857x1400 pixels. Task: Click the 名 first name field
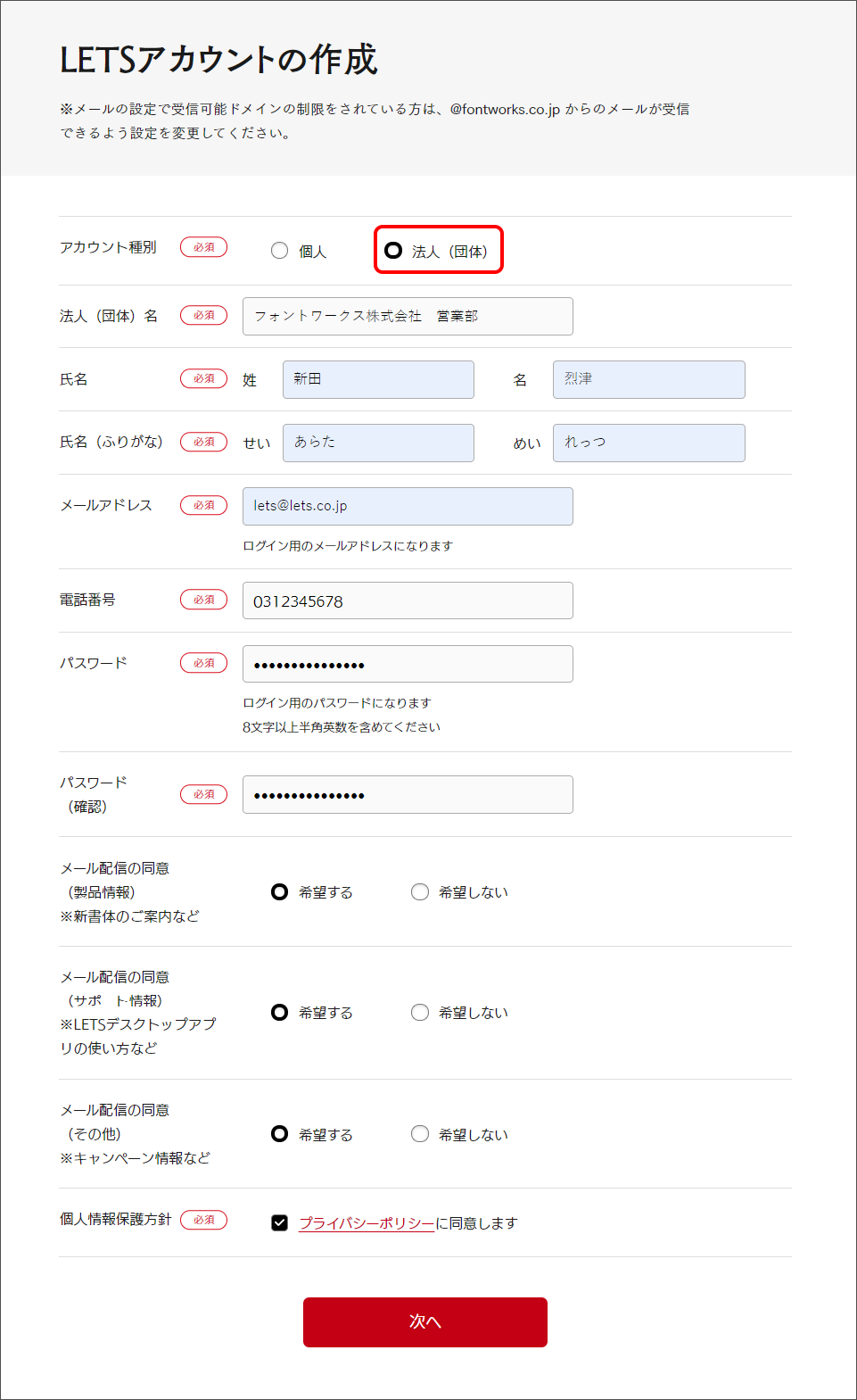coord(648,380)
